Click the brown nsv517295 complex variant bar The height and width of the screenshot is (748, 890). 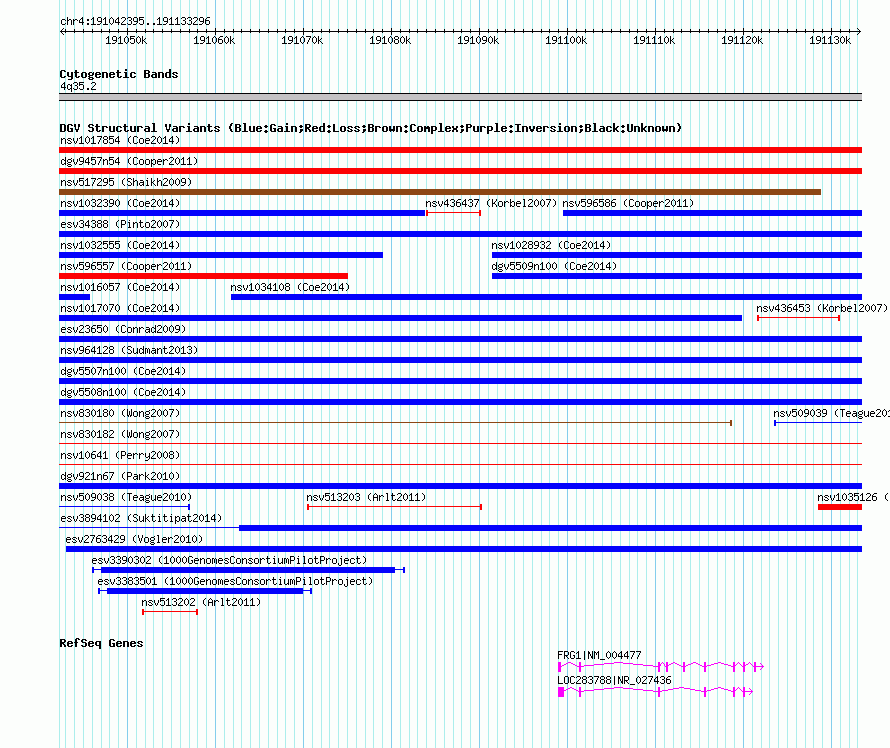[x=440, y=192]
